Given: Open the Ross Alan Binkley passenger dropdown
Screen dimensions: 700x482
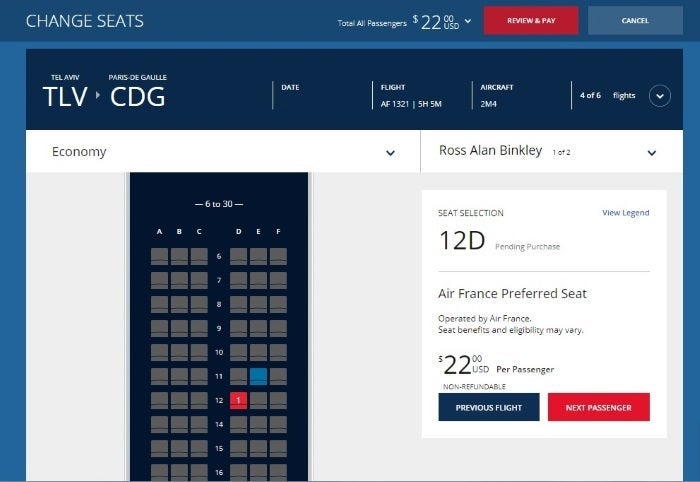Looking at the screenshot, I should (552, 152).
